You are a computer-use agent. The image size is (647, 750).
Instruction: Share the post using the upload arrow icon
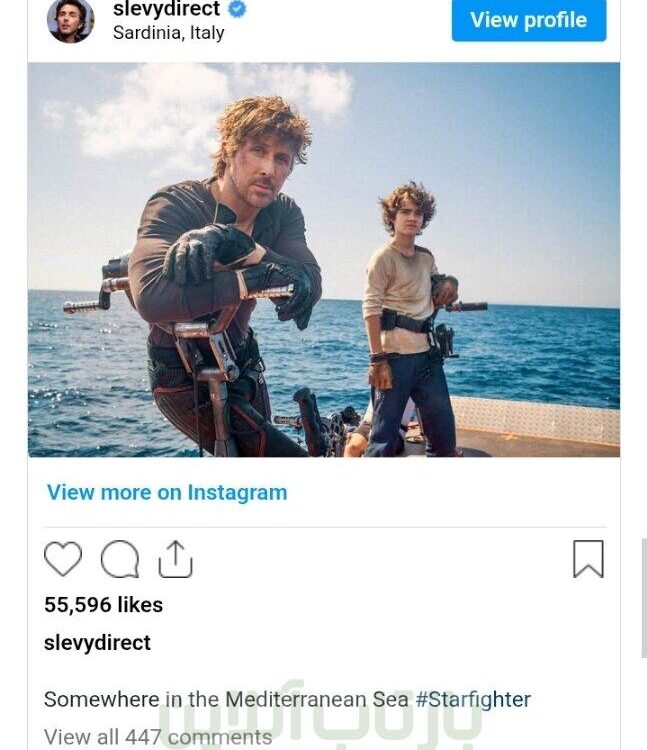click(175, 559)
